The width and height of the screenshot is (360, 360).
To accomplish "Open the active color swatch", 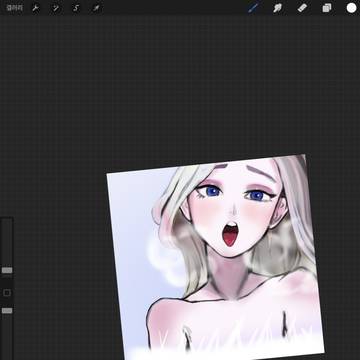I will tap(351, 8).
